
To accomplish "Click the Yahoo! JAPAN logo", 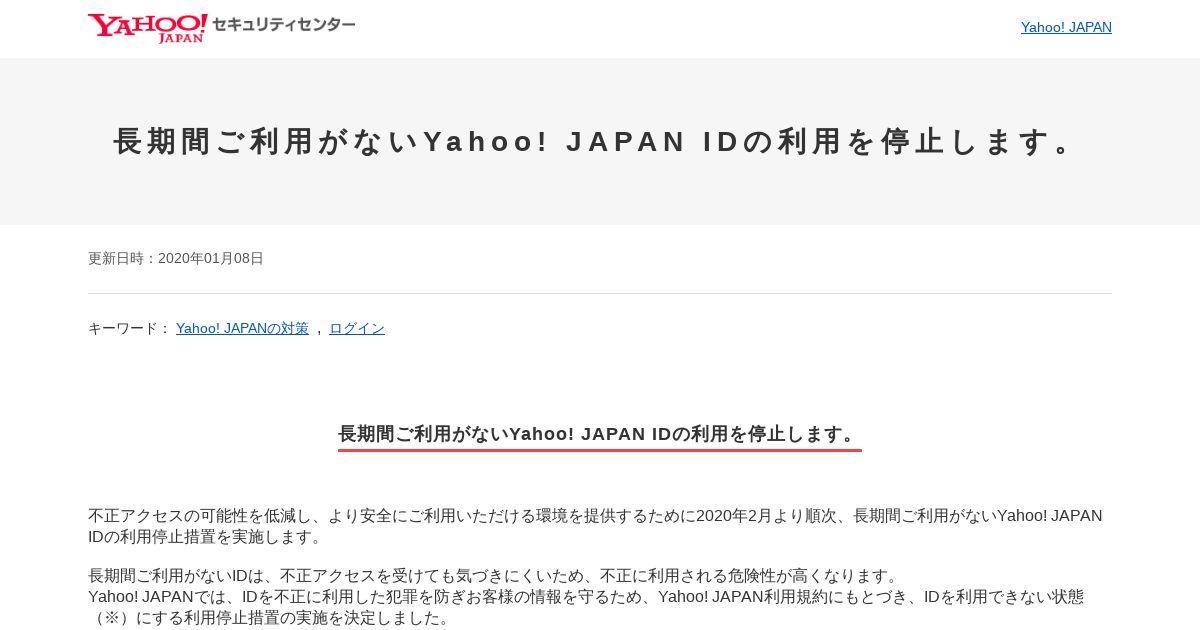I will tap(147, 28).
